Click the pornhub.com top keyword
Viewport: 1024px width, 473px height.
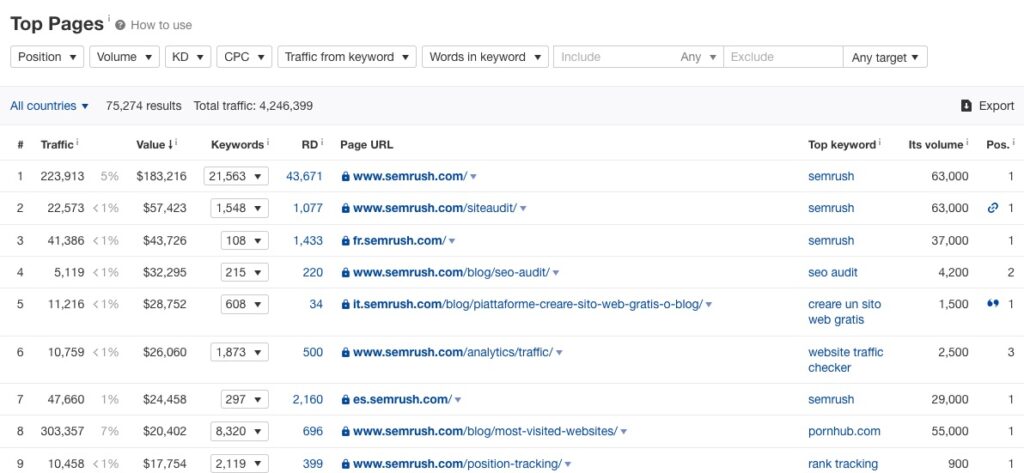pos(844,431)
